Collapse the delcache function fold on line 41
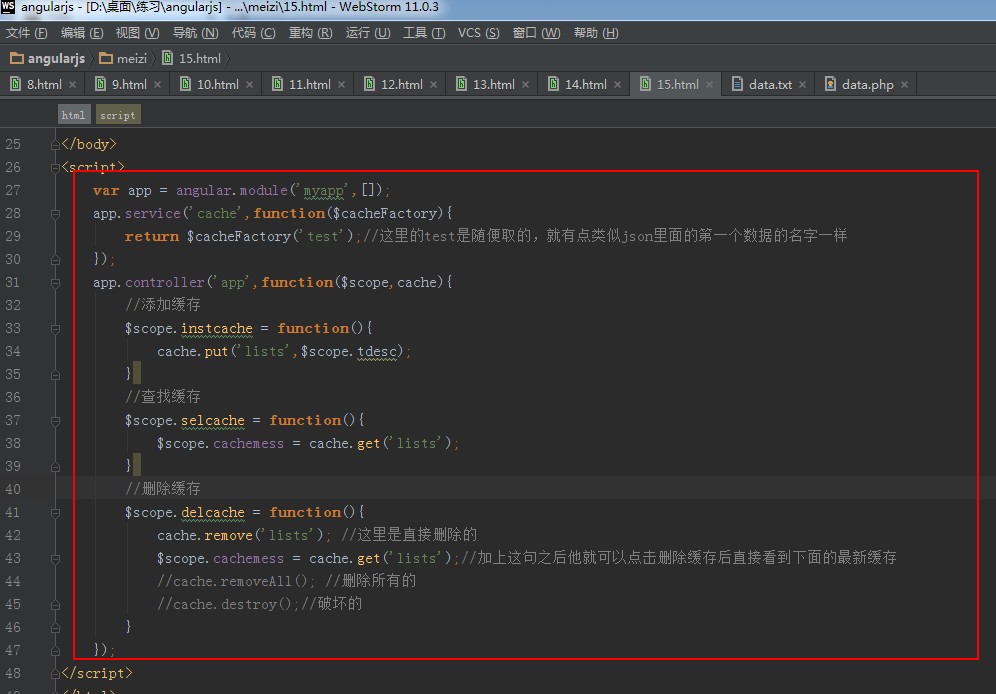 coord(55,513)
